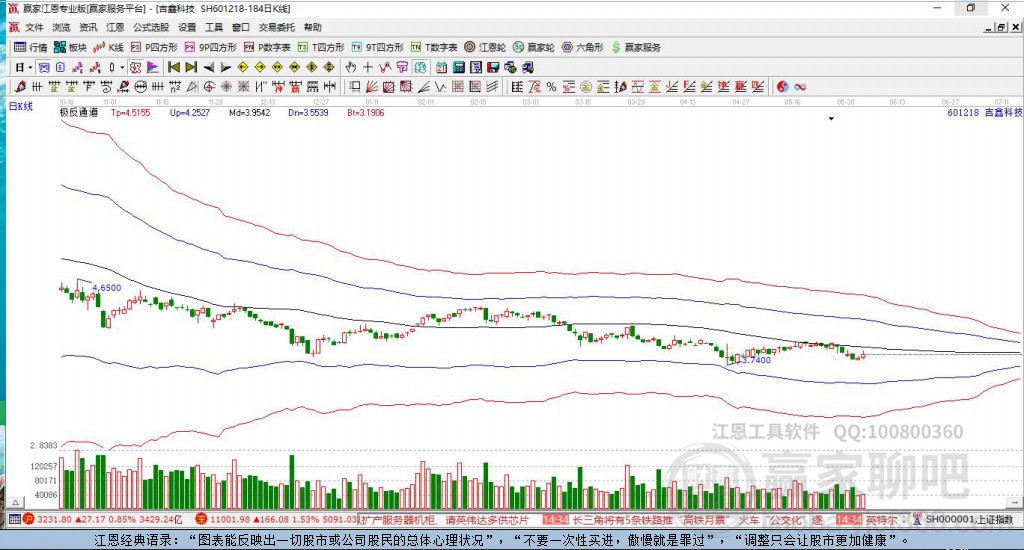Open the 行情 market quotes view

31,47
